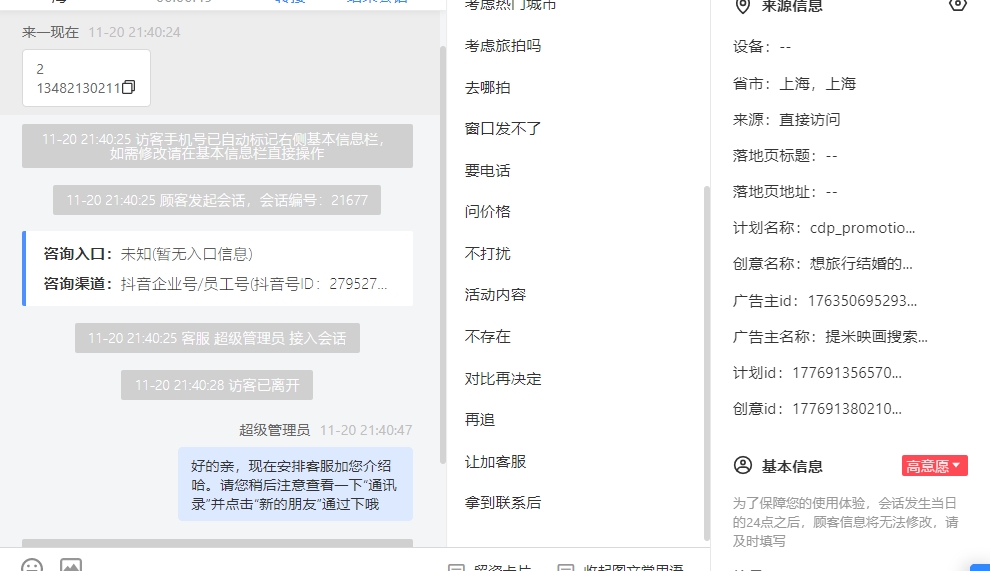This screenshot has width=990, height=571.
Task: Click the person icon next to 基本信息
Action: pyautogui.click(x=743, y=466)
